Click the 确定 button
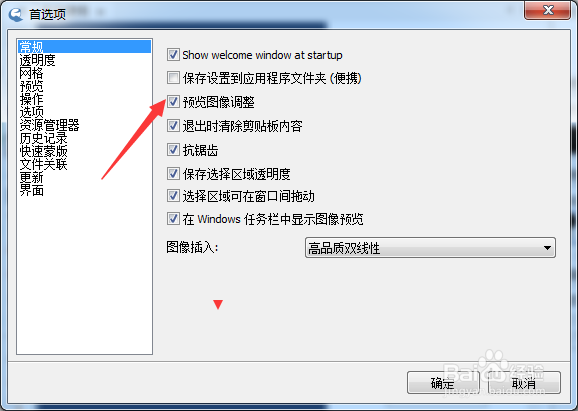 pos(443,383)
